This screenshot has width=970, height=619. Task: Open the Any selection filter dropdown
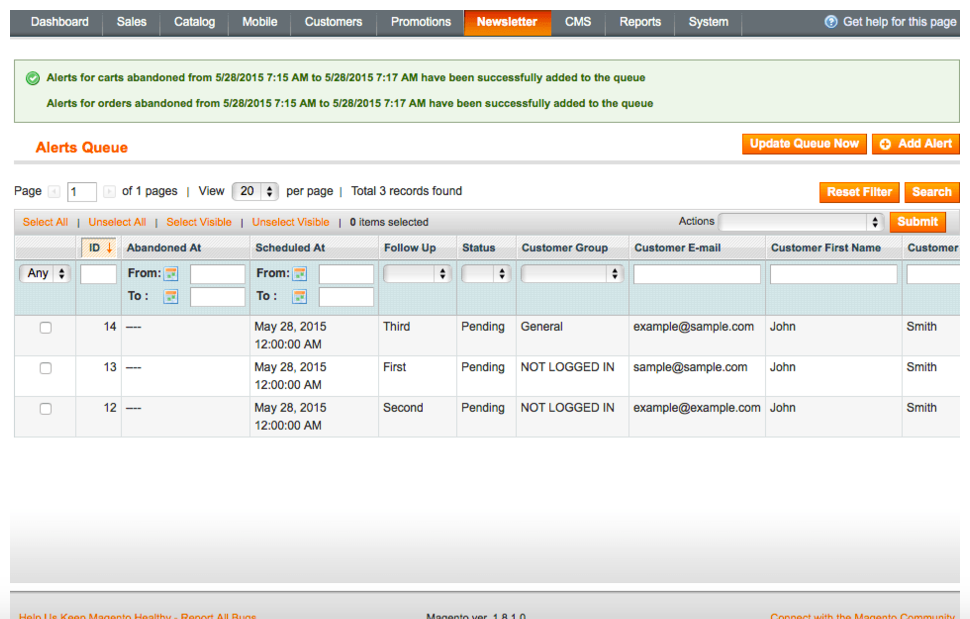(x=45, y=273)
